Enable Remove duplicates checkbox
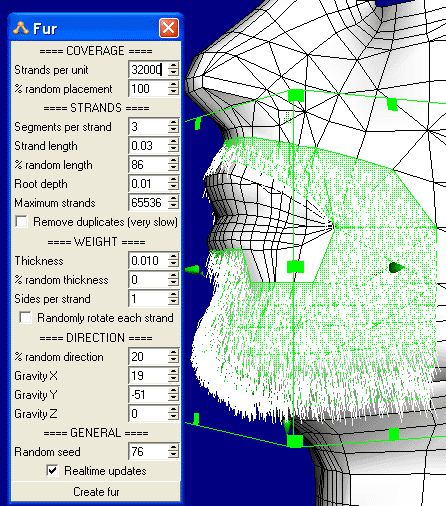The width and height of the screenshot is (446, 506). 22,222
